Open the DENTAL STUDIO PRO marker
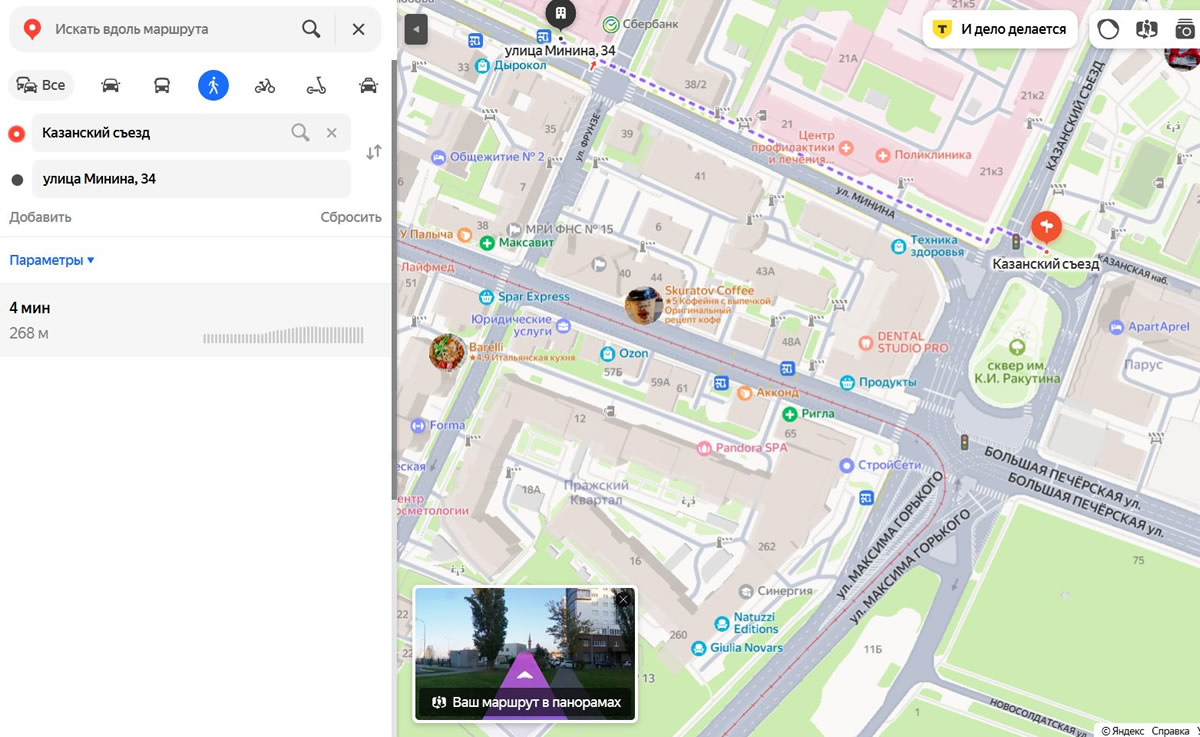This screenshot has width=1200, height=737. point(865,342)
